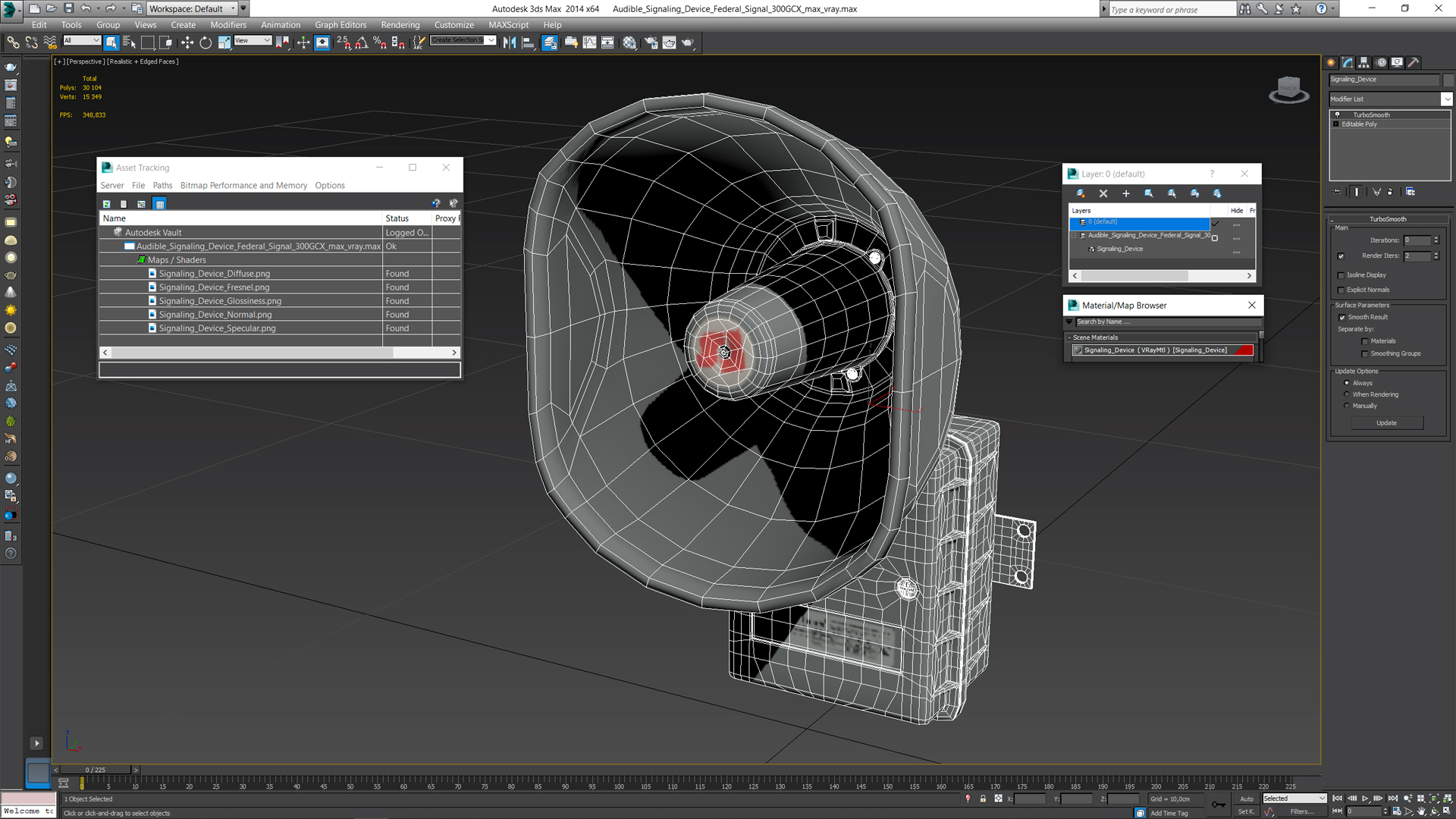Screen dimensions: 1456x819
Task: Select the Move tool in main toolbar
Action: [x=187, y=43]
